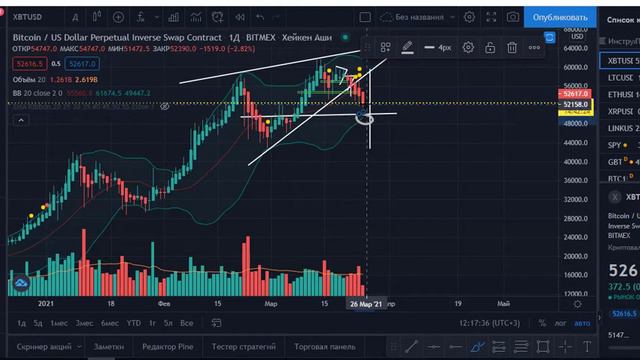The height and width of the screenshot is (360, 640).
Task: Click the red sell price 52616.5 button
Action: [29, 64]
